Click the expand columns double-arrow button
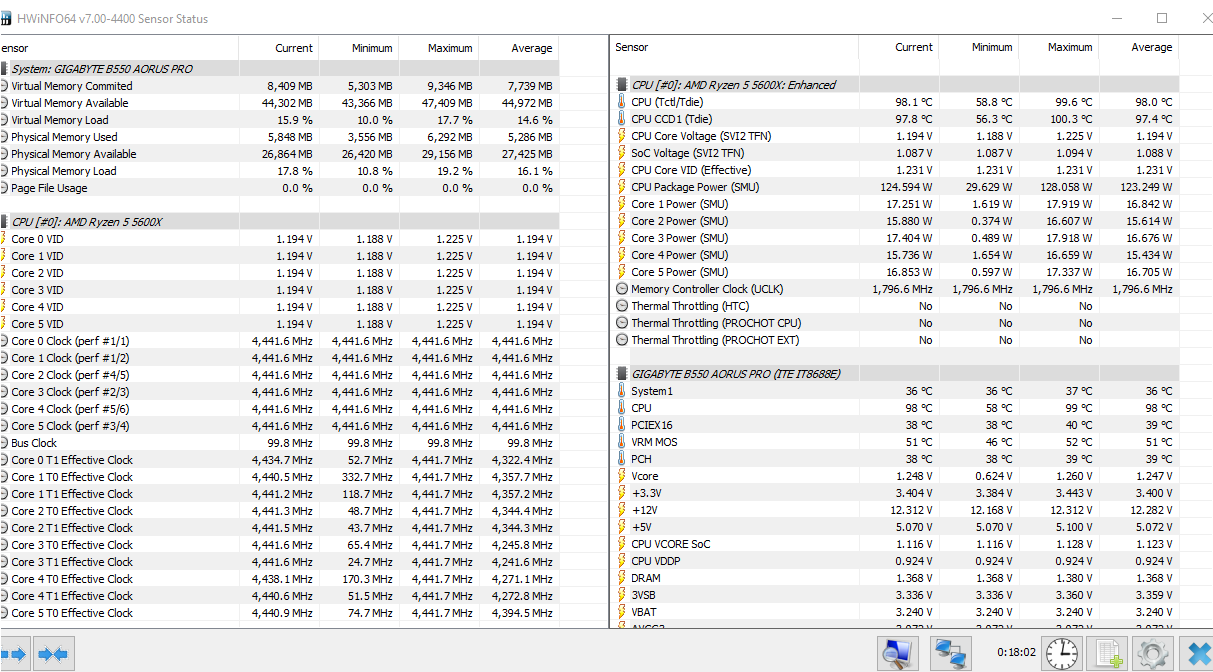 pos(13,655)
